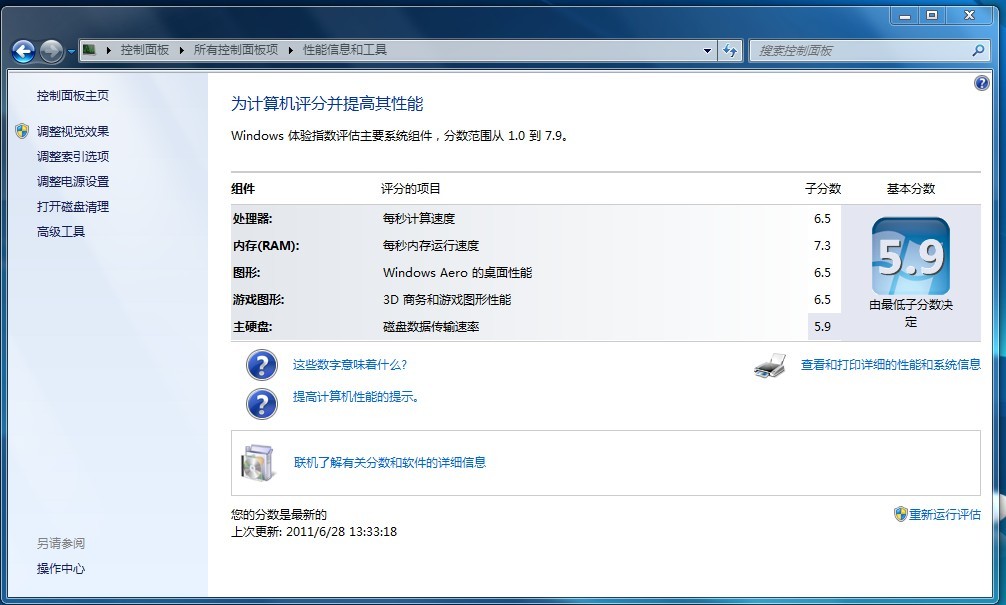Image resolution: width=1006 pixels, height=605 pixels.
Task: Focus the 搜索控制面板 search field
Action: (x=860, y=50)
